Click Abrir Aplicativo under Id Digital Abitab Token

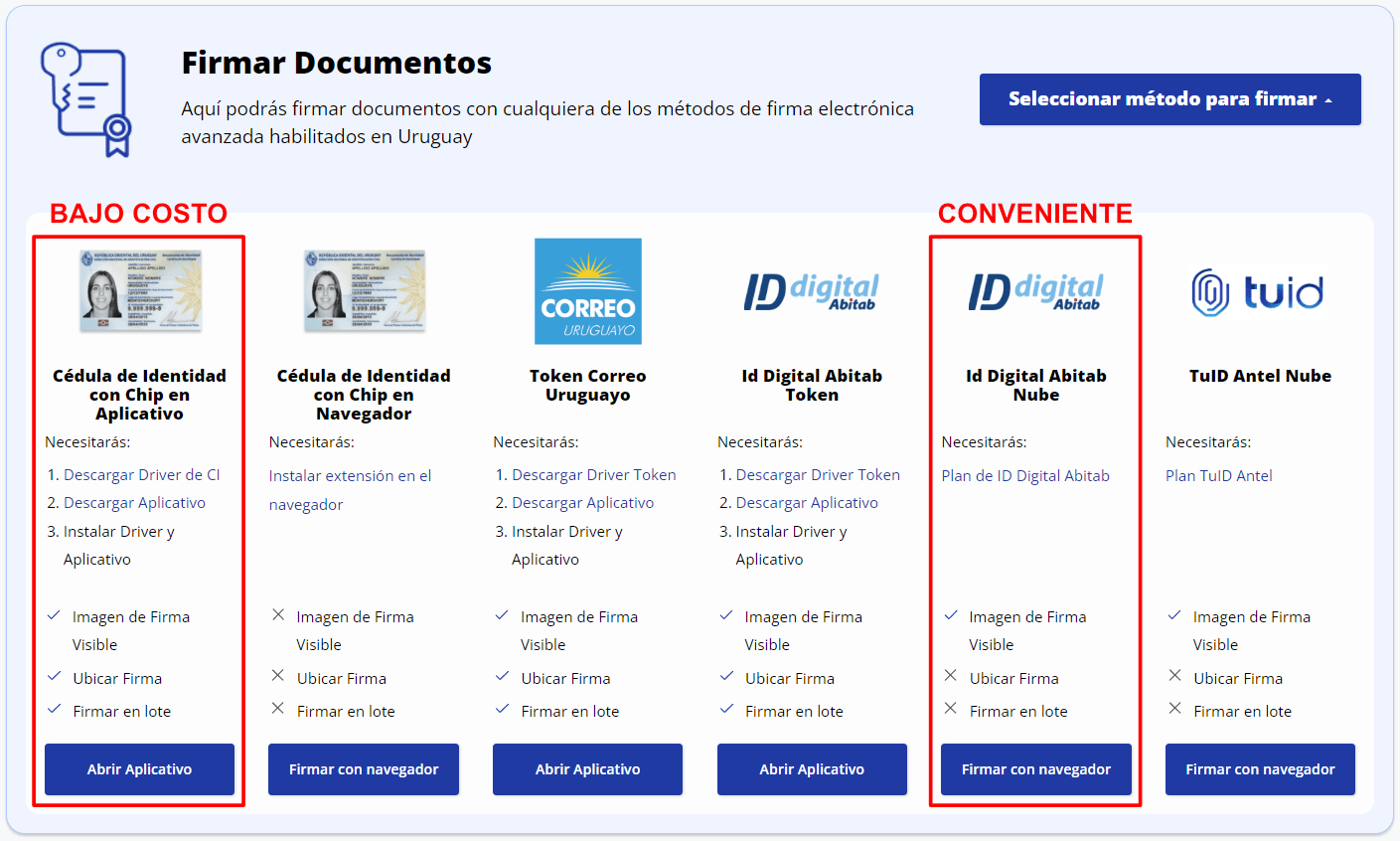812,769
